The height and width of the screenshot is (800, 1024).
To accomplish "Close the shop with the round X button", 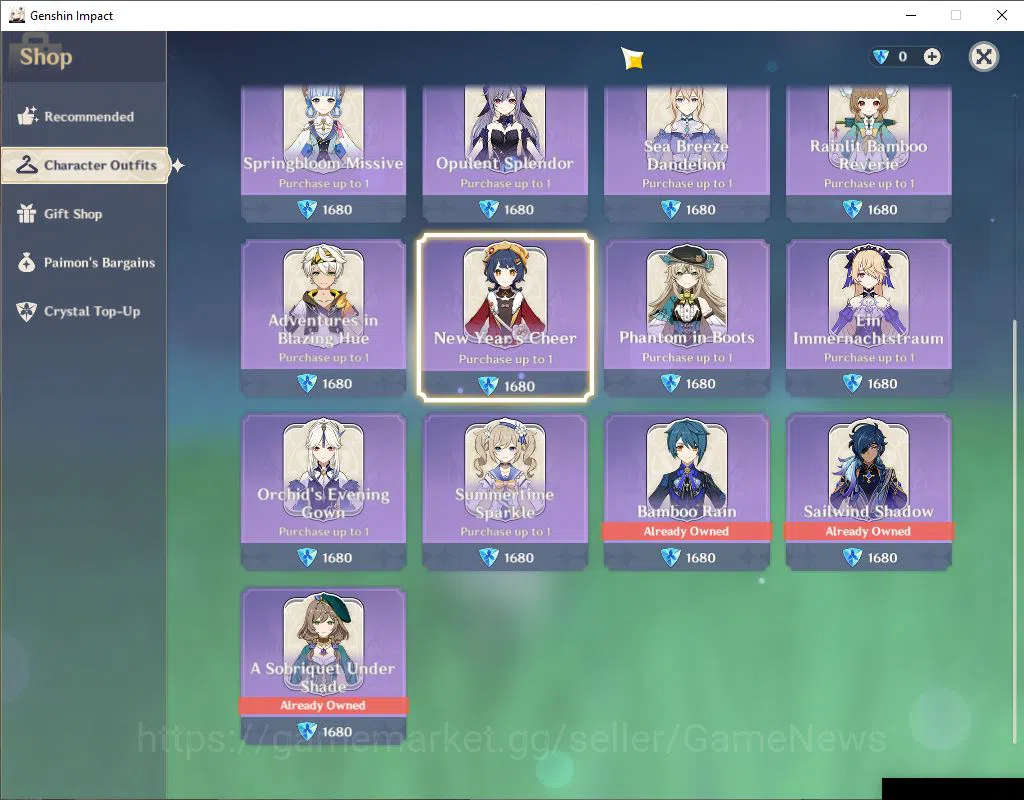I will pyautogui.click(x=984, y=57).
